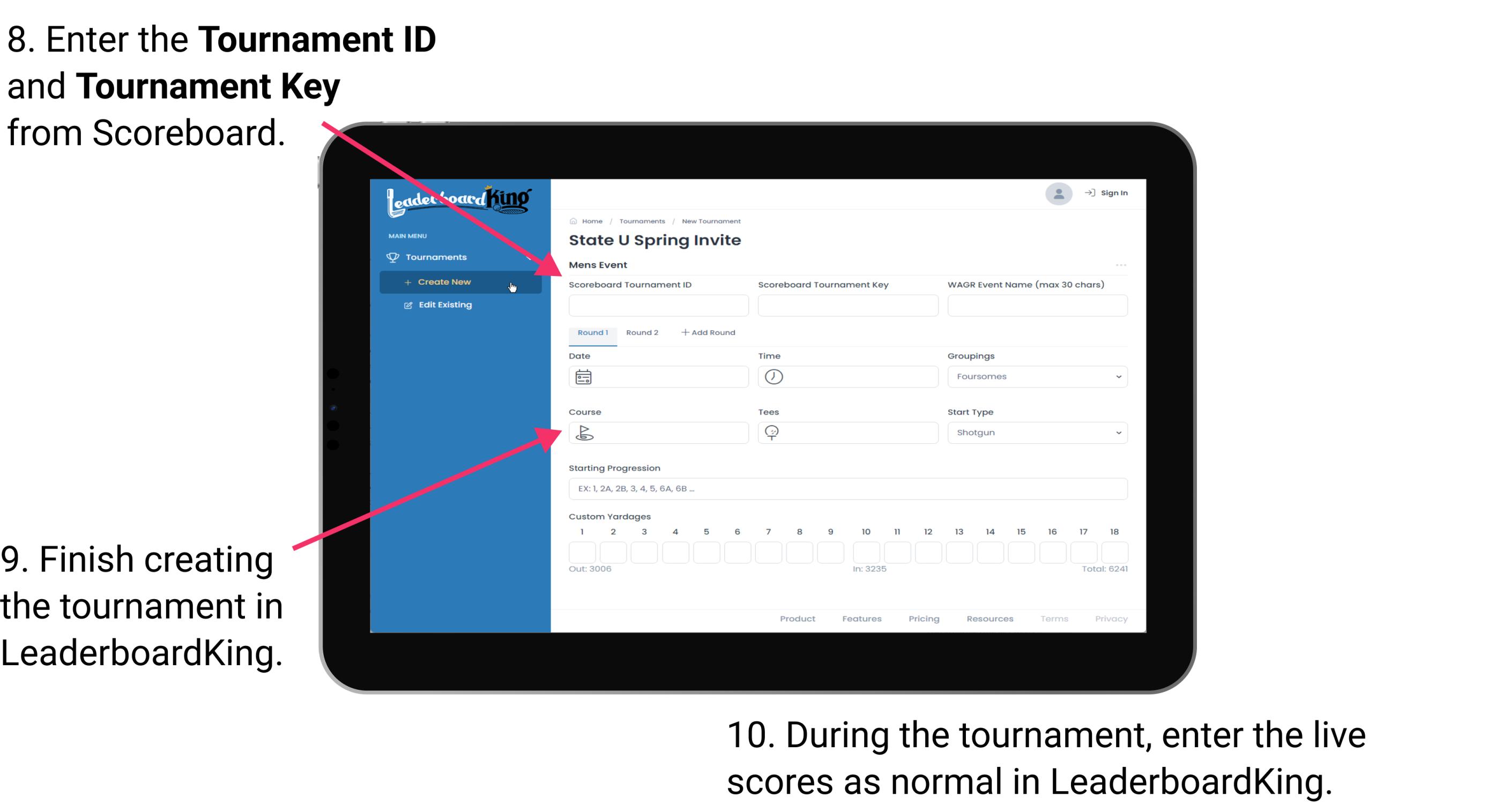Screen dimensions: 1510x812
Task: Click the user profile icon top right
Action: [1057, 194]
